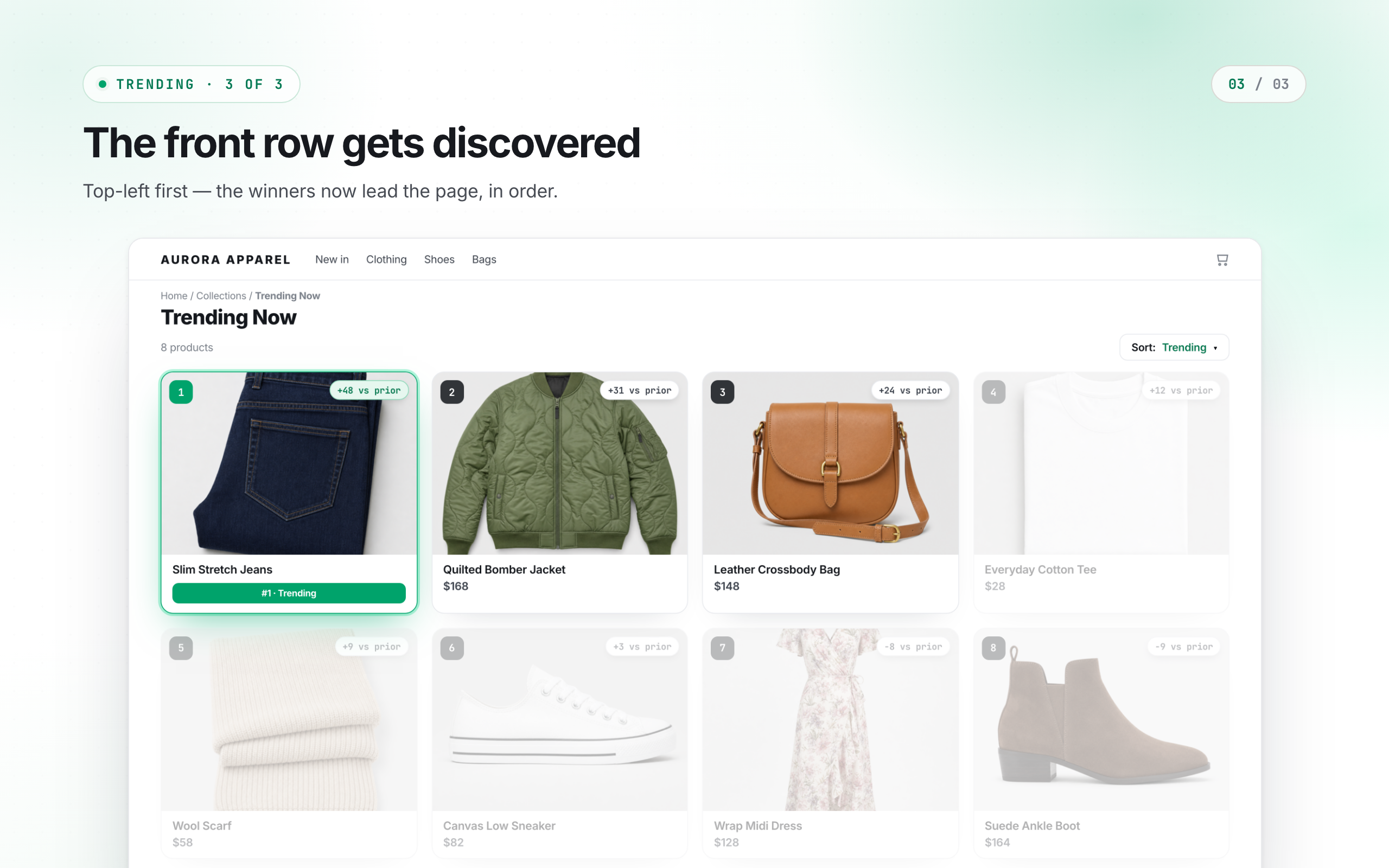Click the +12 vs prior tag
This screenshot has width=1389, height=868.
click(1181, 391)
